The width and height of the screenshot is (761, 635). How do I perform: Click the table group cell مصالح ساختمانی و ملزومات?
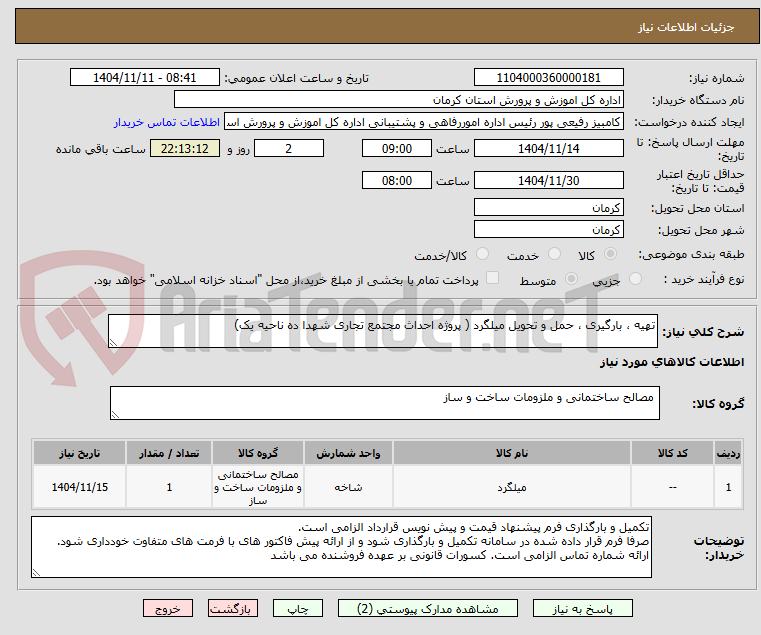258,487
